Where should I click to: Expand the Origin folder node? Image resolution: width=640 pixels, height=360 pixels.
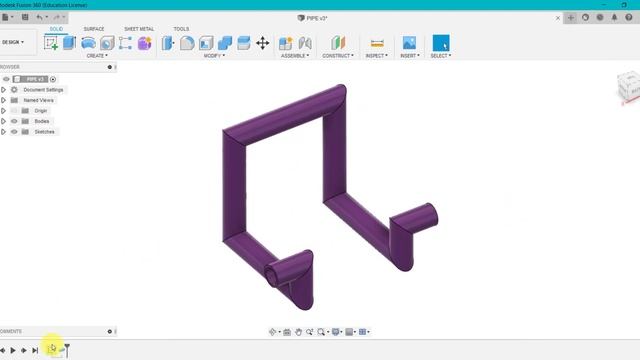pyautogui.click(x=3, y=111)
